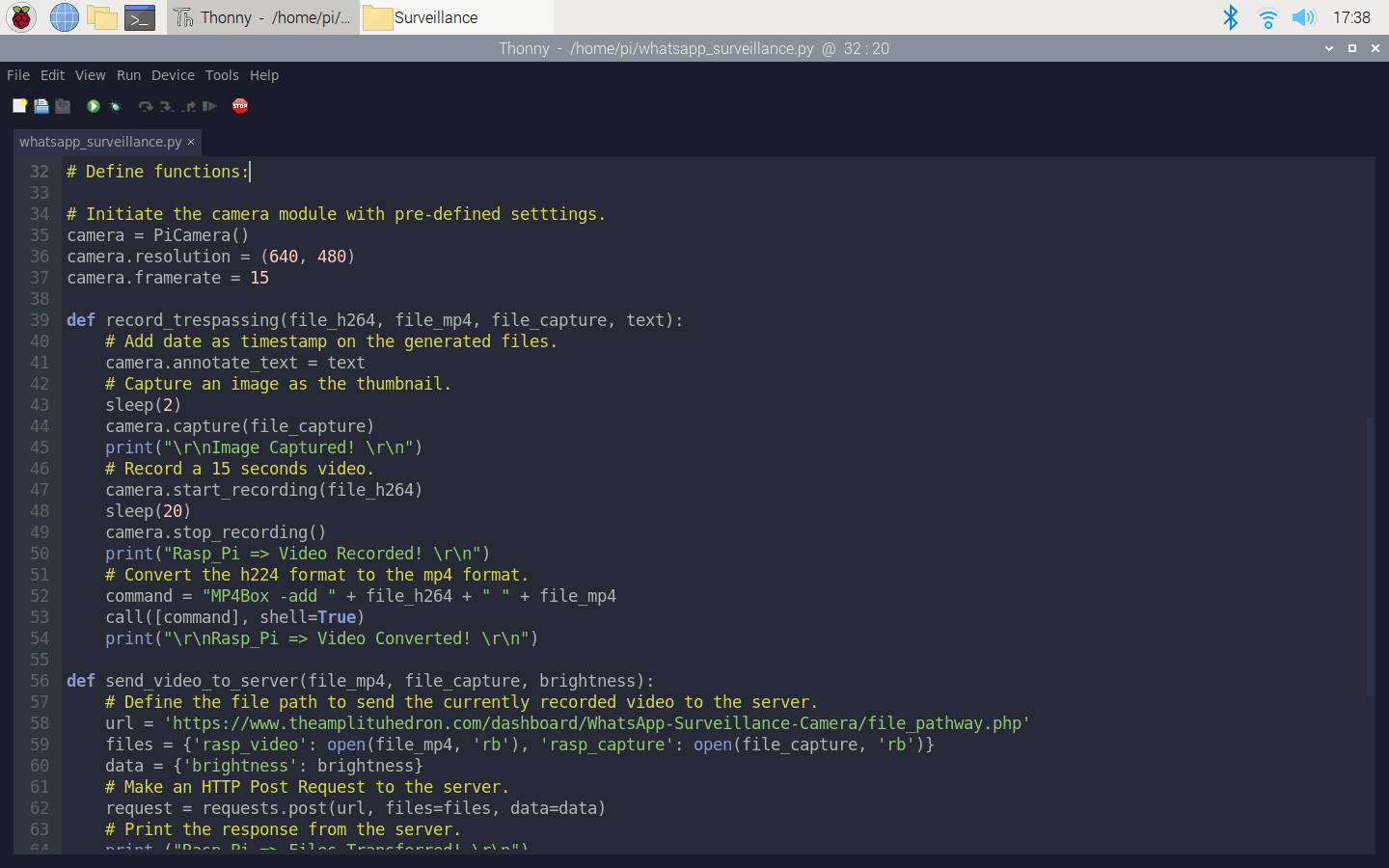Stop the script with the STOP icon
The image size is (1389, 868).
tap(239, 106)
